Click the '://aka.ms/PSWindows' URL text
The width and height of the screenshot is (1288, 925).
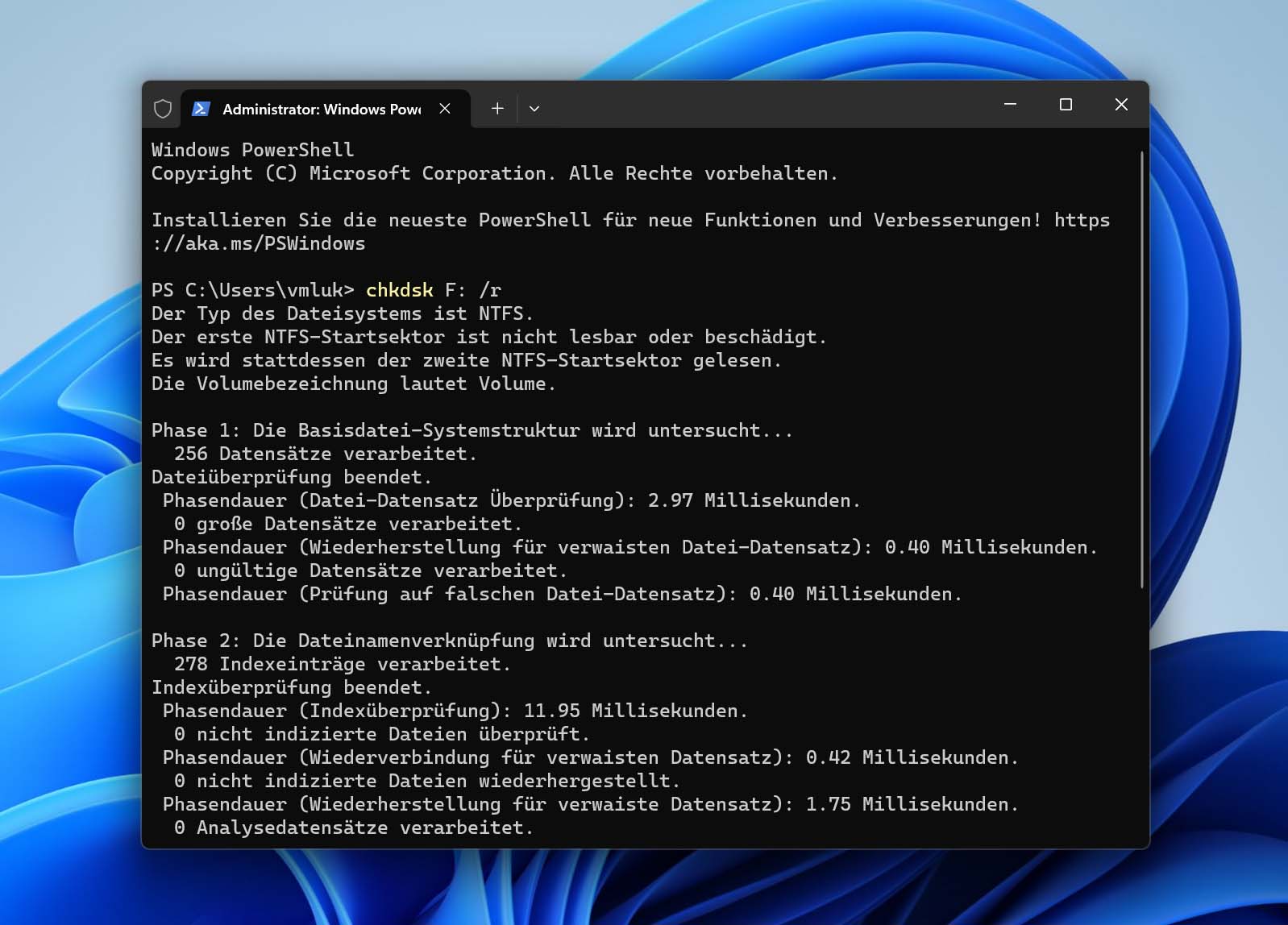click(259, 243)
